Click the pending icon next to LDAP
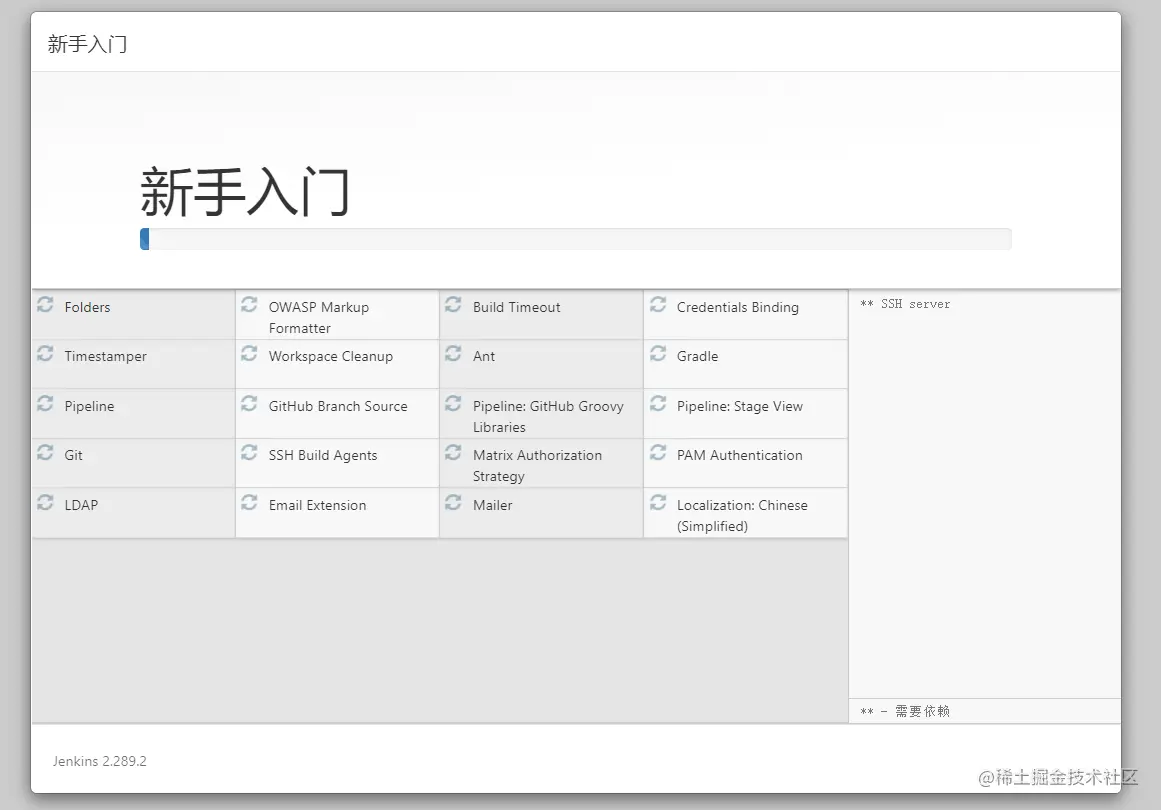 (45, 503)
